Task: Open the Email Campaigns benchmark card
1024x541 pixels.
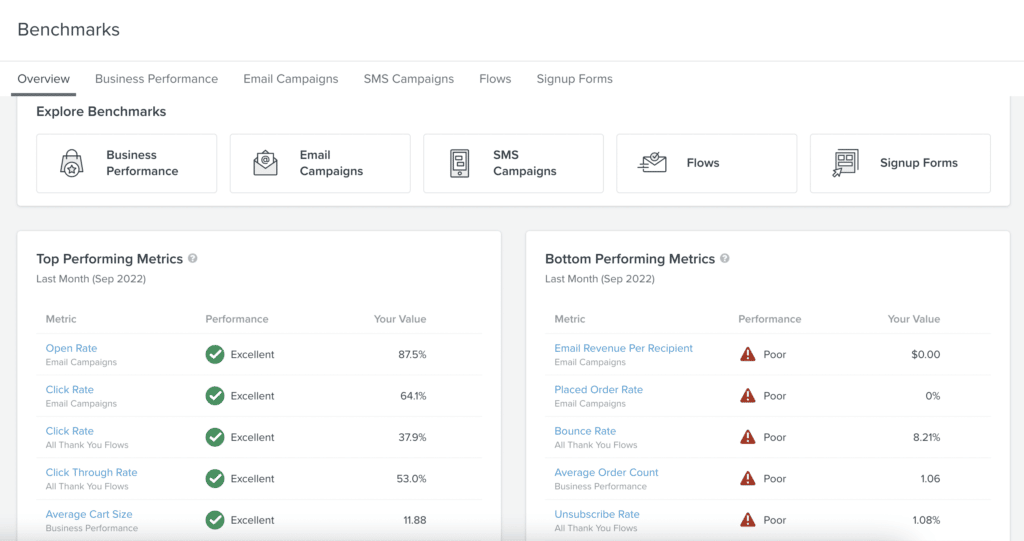Action: [320, 163]
